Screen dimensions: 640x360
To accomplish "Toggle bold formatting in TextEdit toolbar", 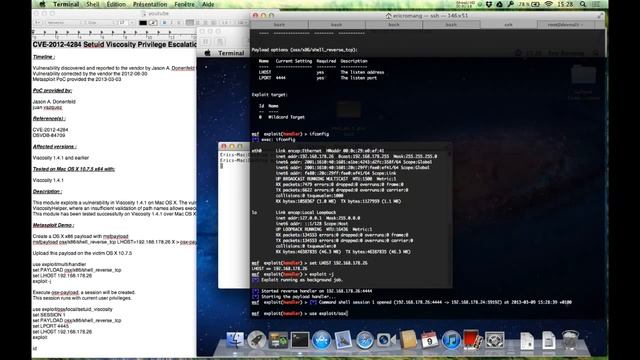I will [164, 23].
